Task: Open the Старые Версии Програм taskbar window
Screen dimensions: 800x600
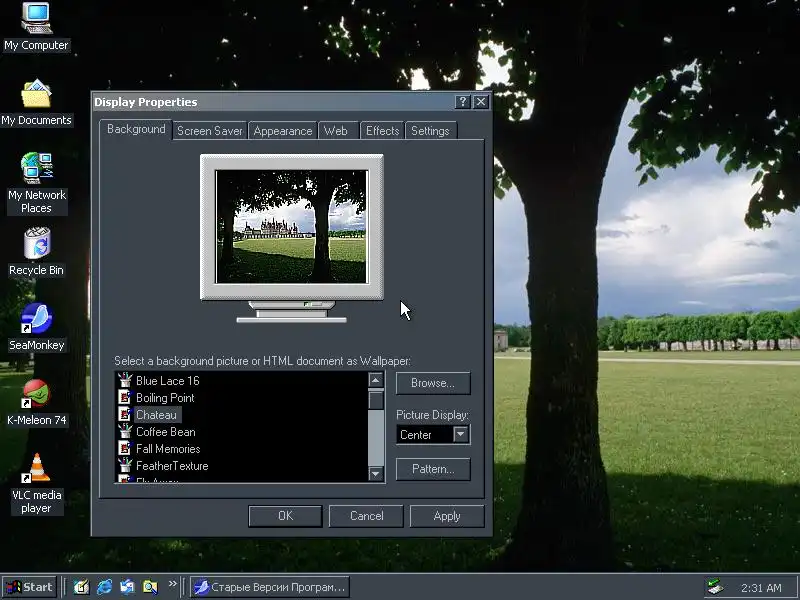Action: pyautogui.click(x=270, y=587)
